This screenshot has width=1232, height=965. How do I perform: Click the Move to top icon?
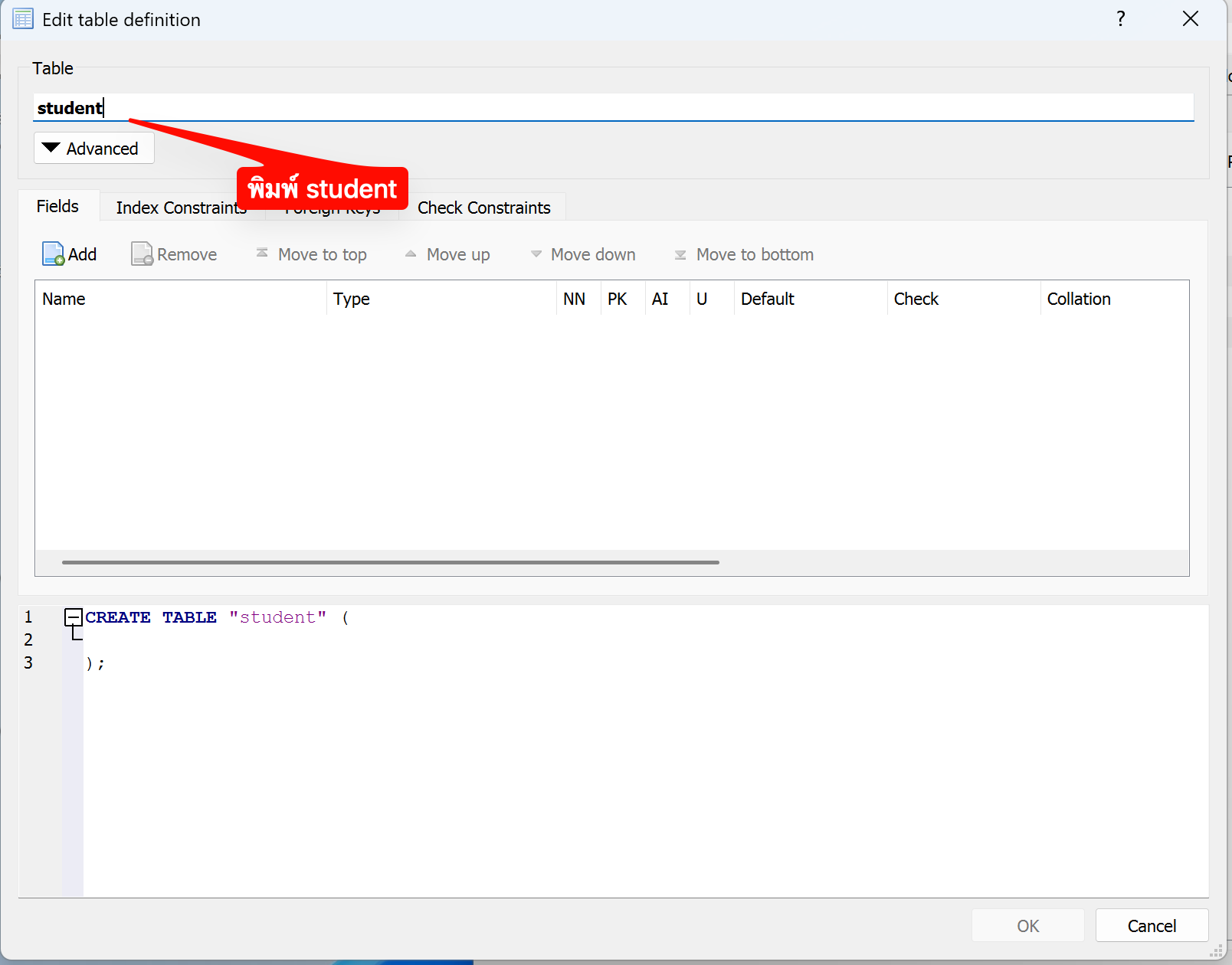point(262,254)
